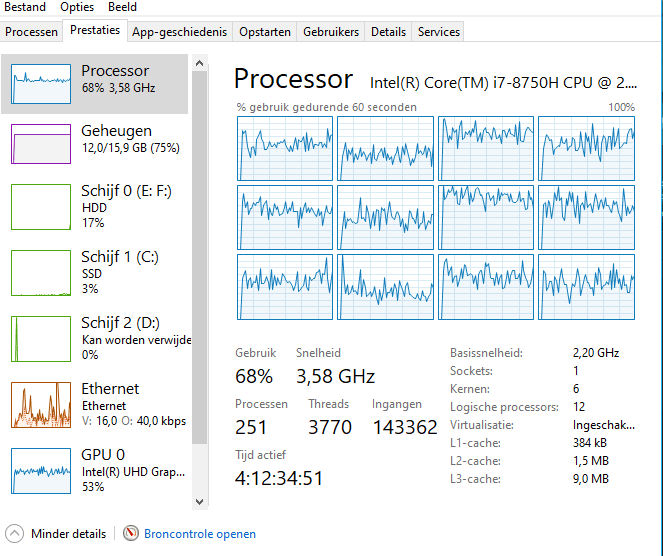Screen dimensions: 663x556
Task: Select the Schijf 2 (D:) graph icon
Action: 41,338
